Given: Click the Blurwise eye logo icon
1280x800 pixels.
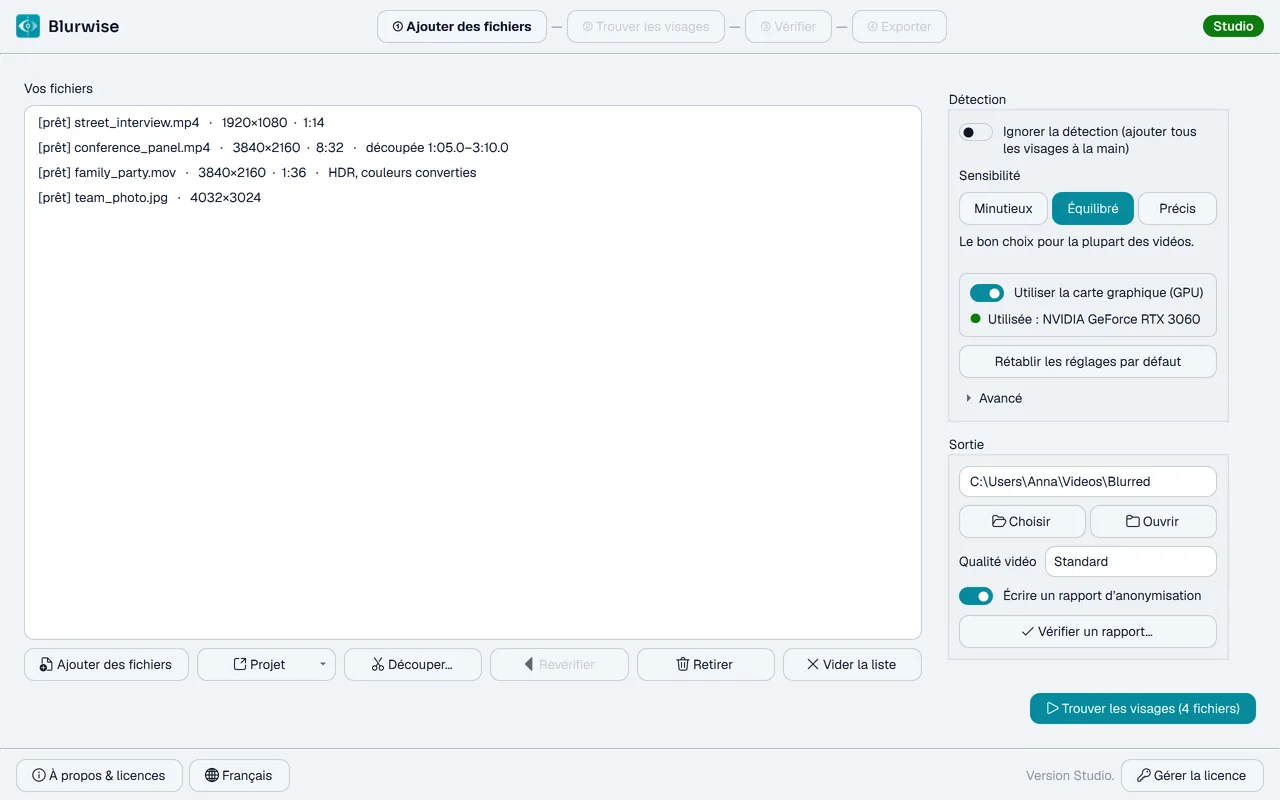Looking at the screenshot, I should click(28, 26).
